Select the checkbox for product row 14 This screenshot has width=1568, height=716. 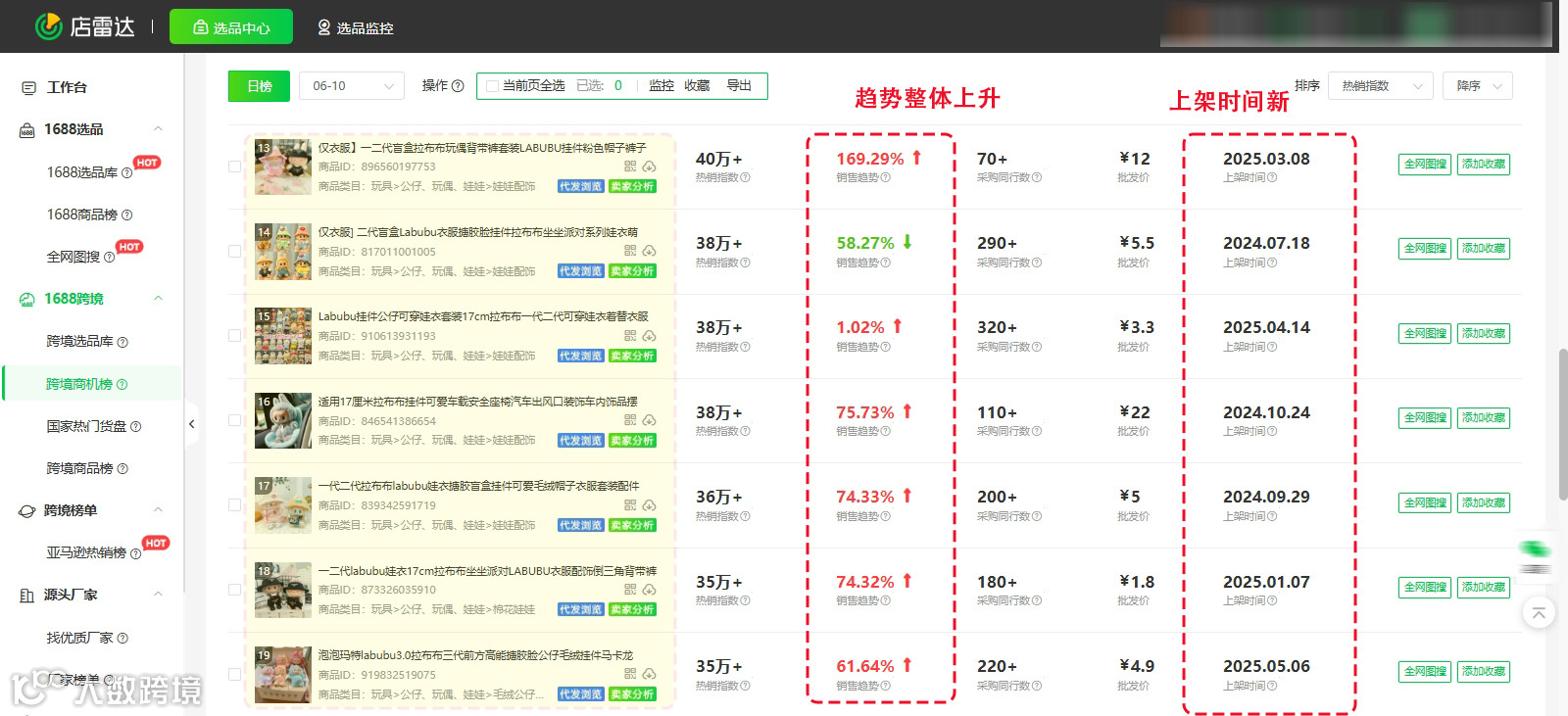click(234, 251)
